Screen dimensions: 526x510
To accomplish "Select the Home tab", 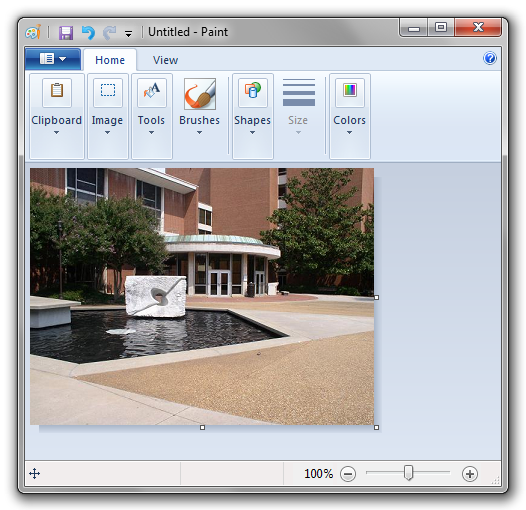I will pyautogui.click(x=110, y=60).
